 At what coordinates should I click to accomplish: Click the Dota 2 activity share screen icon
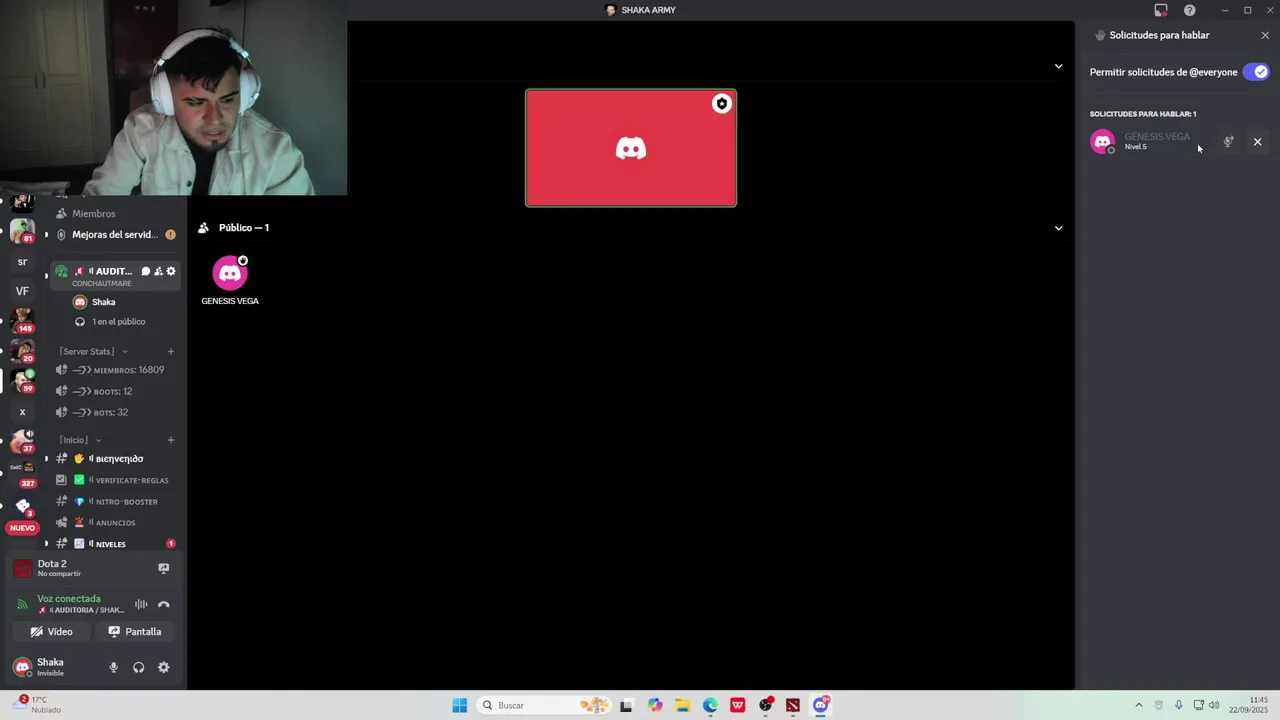(x=164, y=568)
